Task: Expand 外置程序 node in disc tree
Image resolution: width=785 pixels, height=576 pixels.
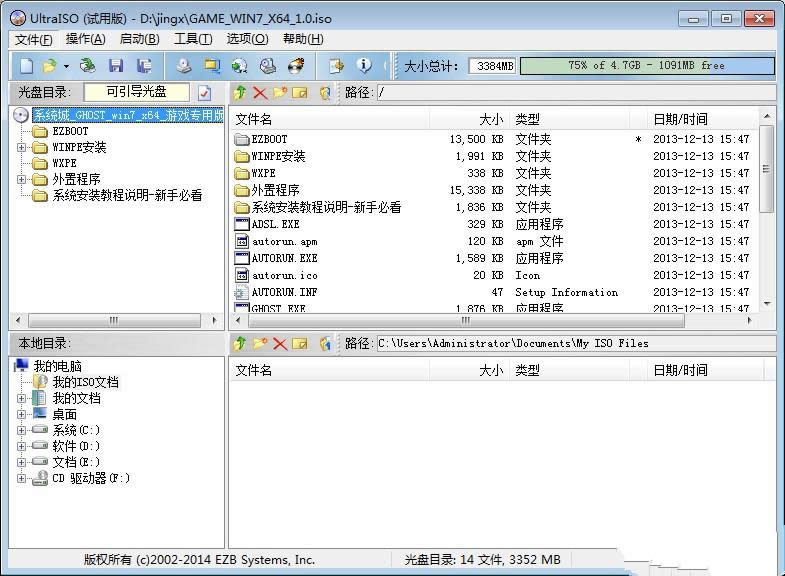Action: point(21,179)
